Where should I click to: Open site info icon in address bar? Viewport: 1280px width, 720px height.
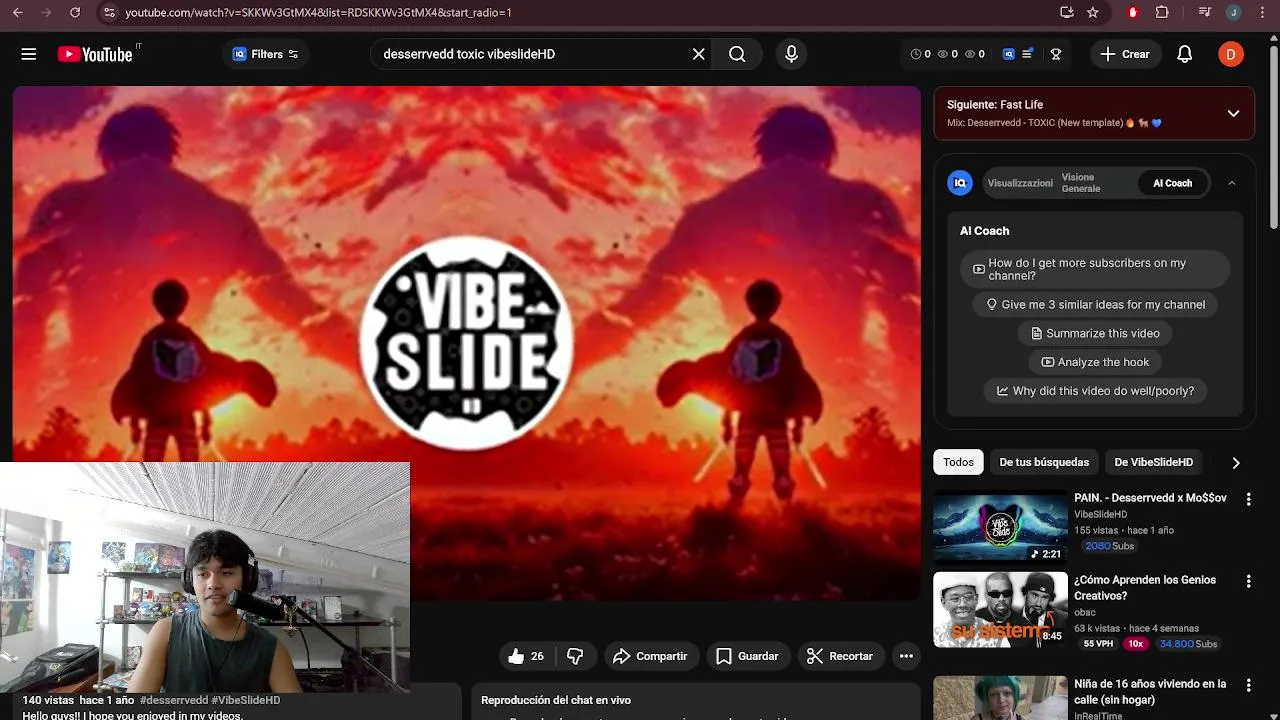point(109,12)
